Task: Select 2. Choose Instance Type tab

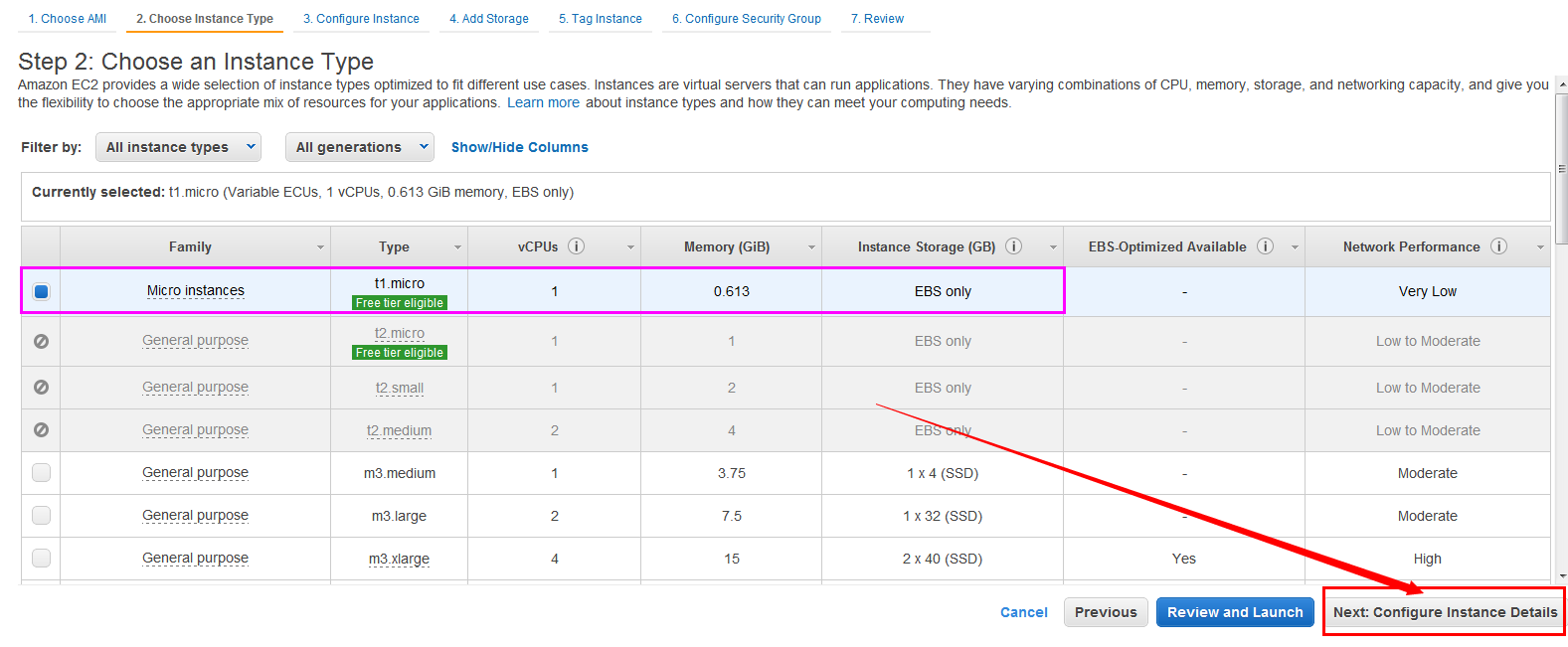Action: 205,19
